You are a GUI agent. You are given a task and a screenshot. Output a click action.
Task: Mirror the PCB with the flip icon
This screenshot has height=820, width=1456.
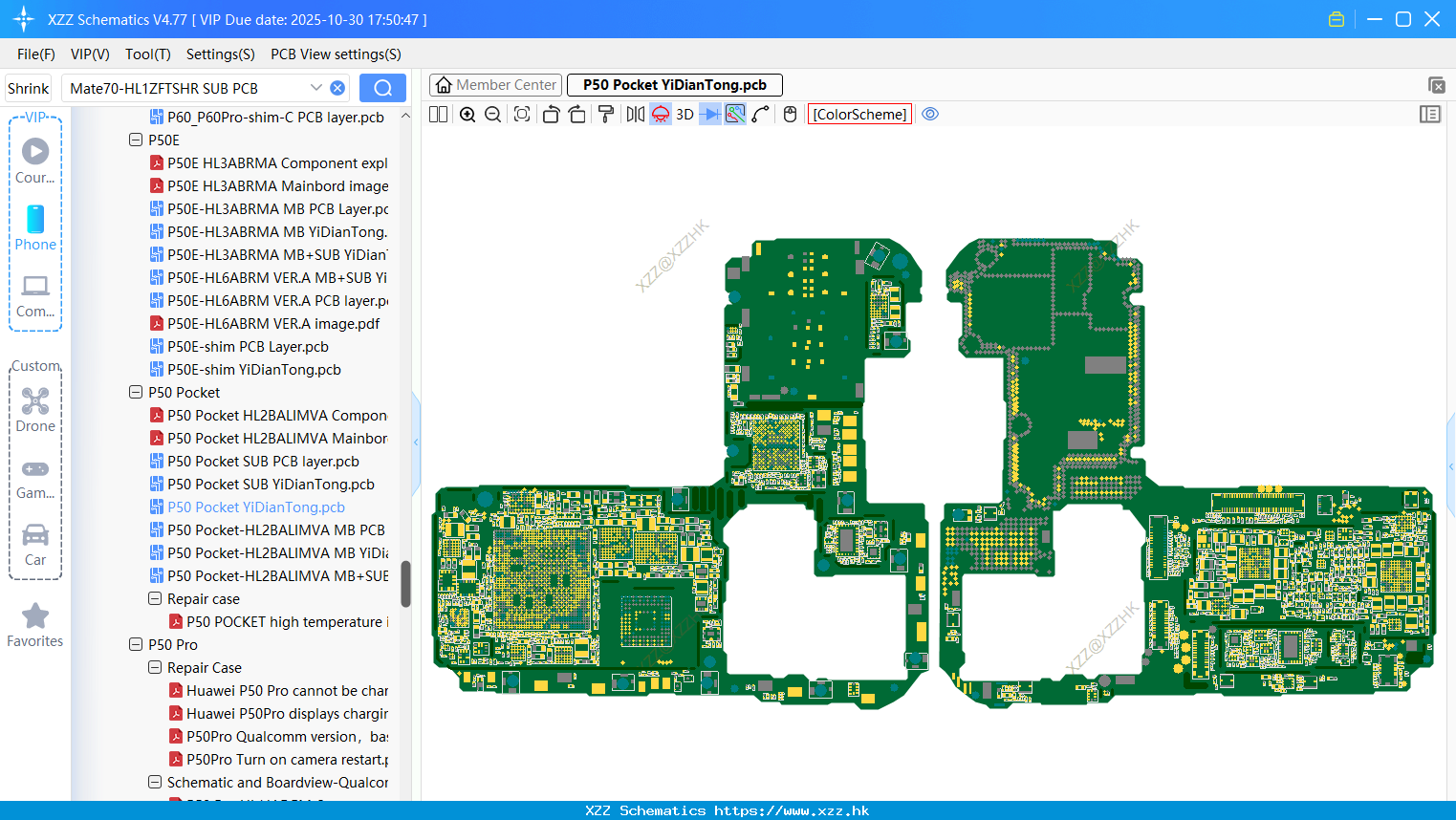tap(635, 115)
